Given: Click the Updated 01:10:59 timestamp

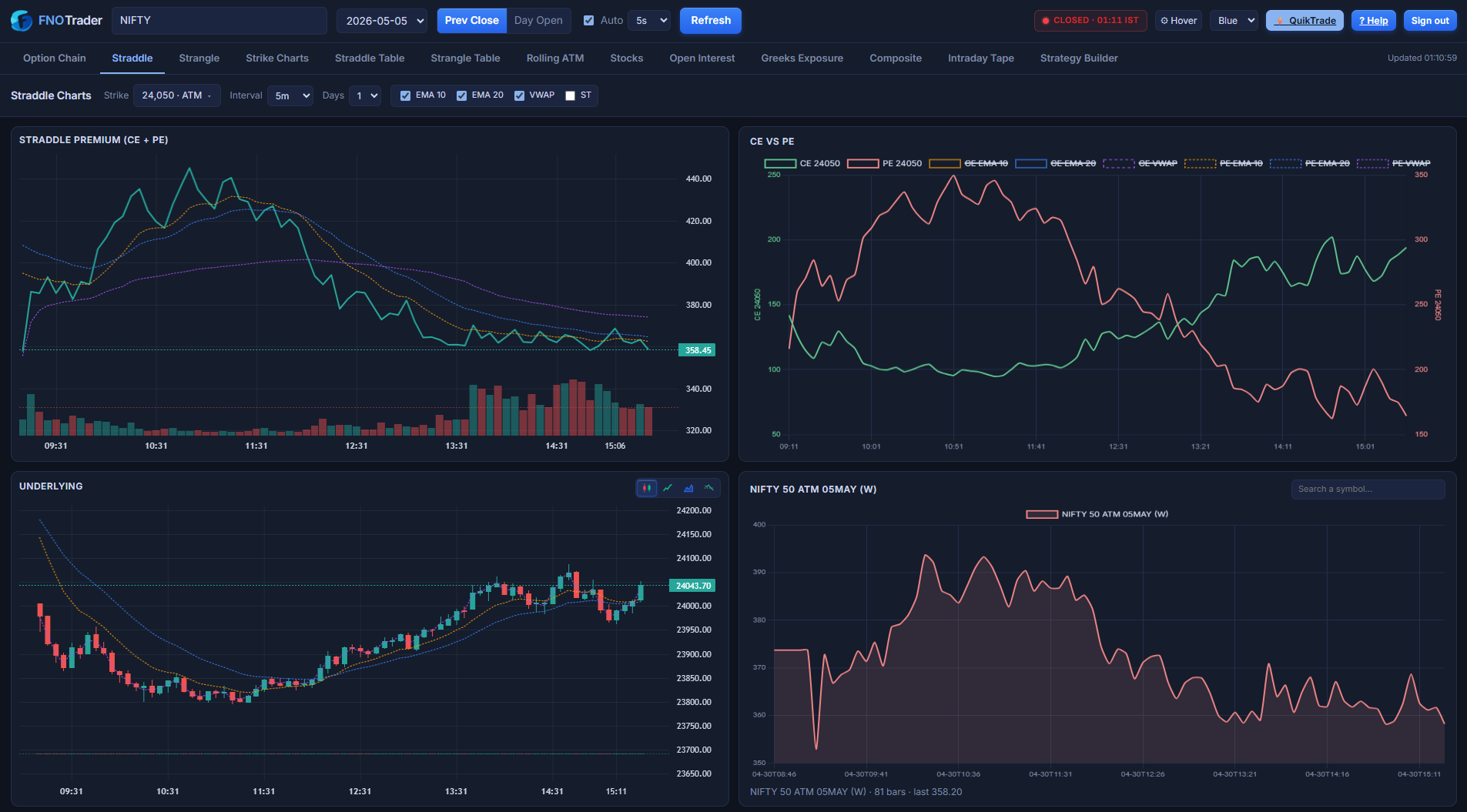Looking at the screenshot, I should pyautogui.click(x=1422, y=58).
